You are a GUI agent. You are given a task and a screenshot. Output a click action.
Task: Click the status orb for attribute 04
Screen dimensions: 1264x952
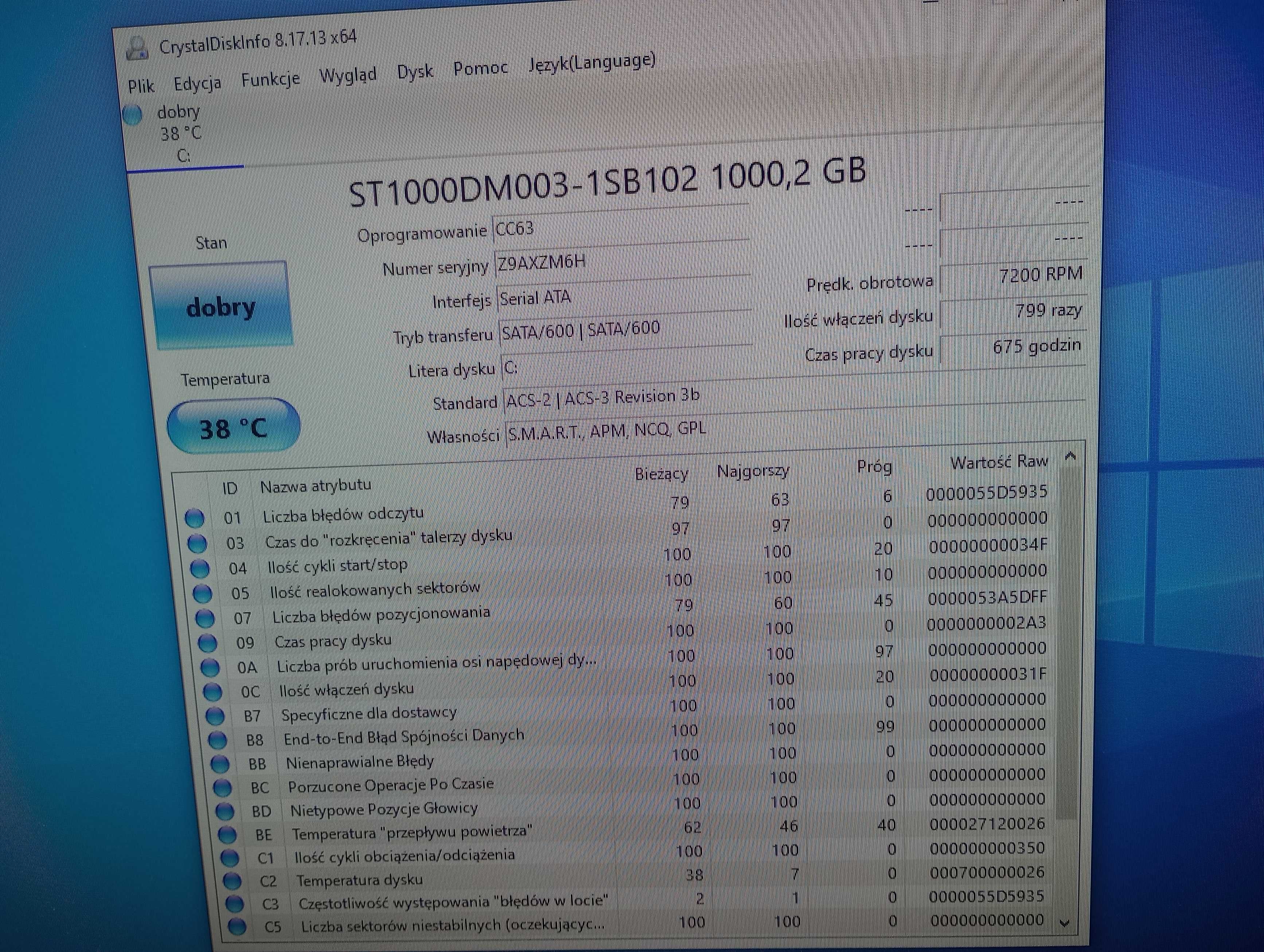coord(199,568)
